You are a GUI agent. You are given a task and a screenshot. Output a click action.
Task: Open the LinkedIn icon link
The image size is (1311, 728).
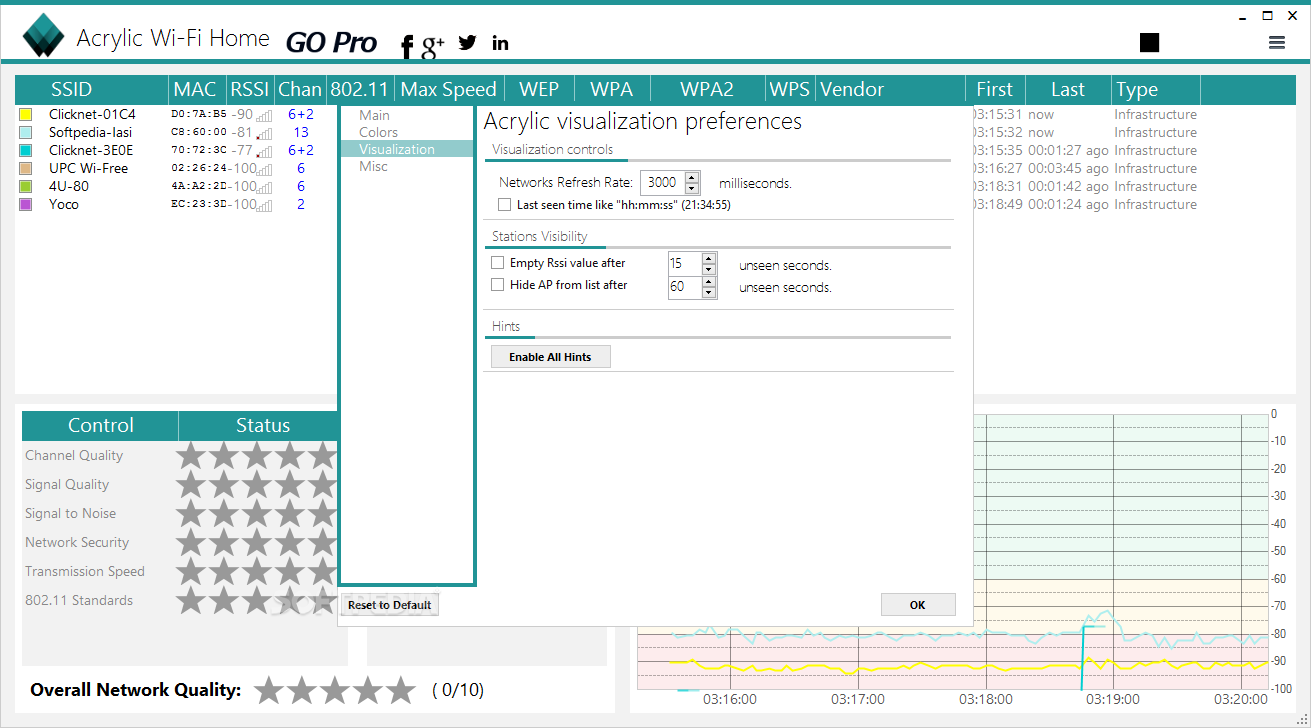point(500,42)
